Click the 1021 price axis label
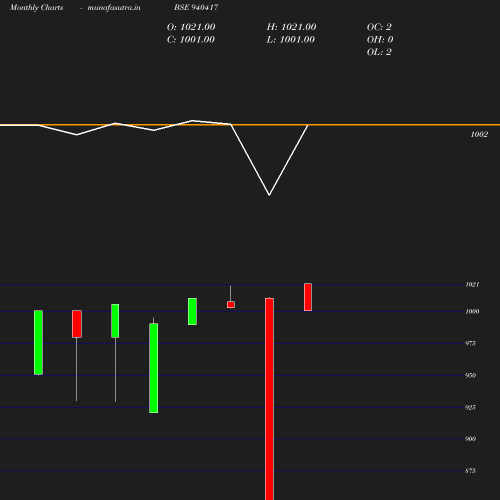The width and height of the screenshot is (500, 500). (472, 284)
